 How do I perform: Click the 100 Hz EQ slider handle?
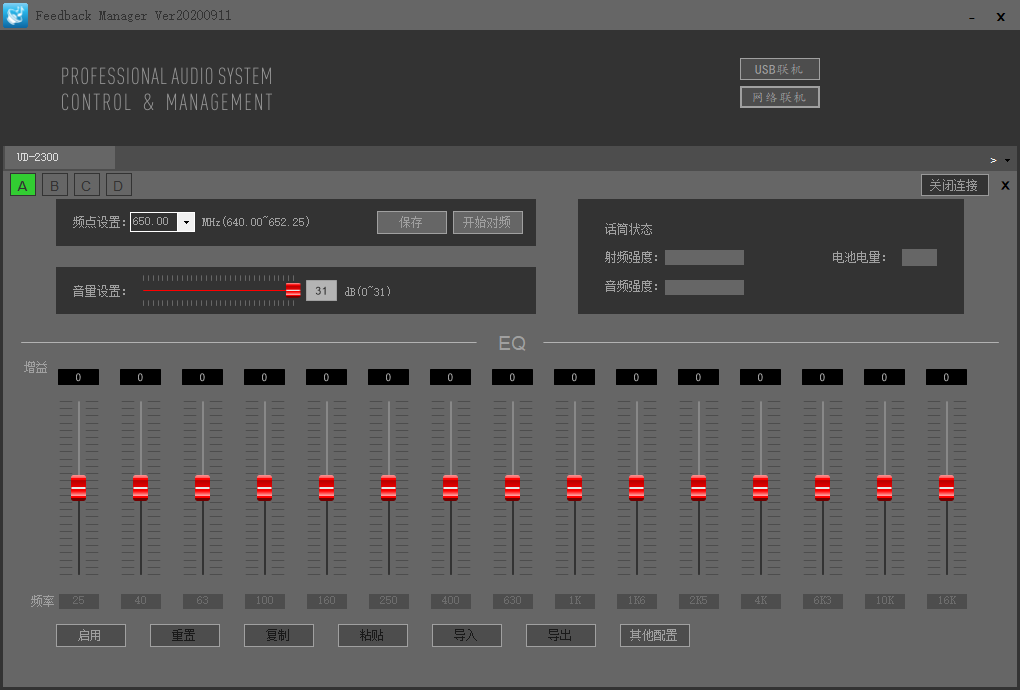tap(264, 487)
